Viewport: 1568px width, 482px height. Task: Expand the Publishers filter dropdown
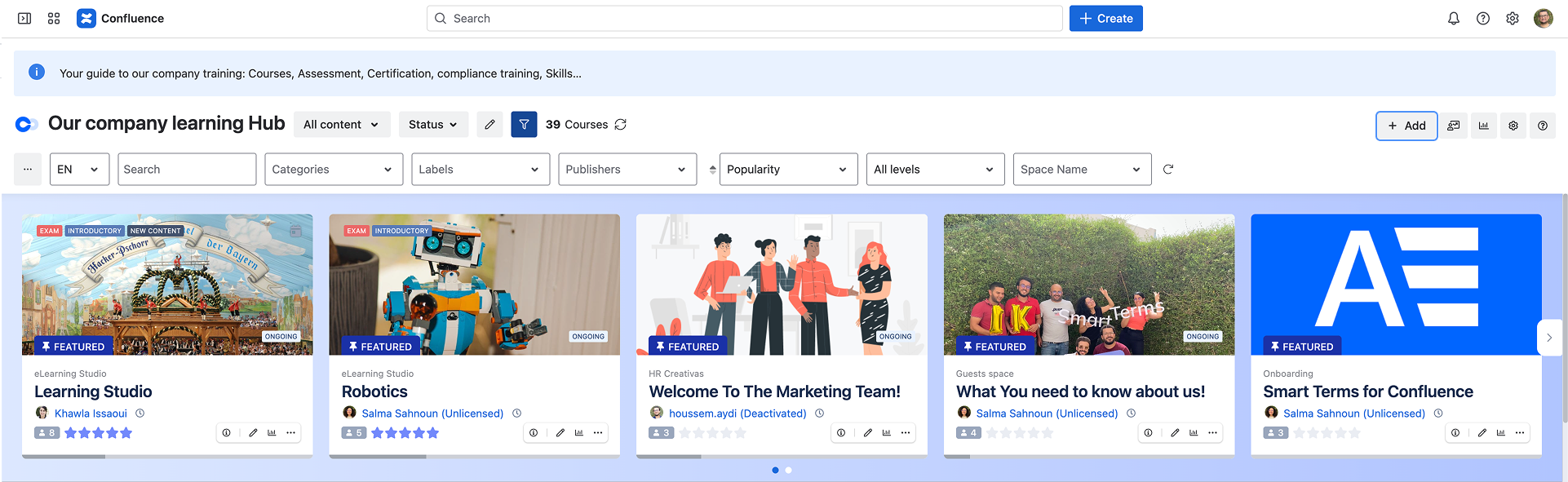coord(627,170)
